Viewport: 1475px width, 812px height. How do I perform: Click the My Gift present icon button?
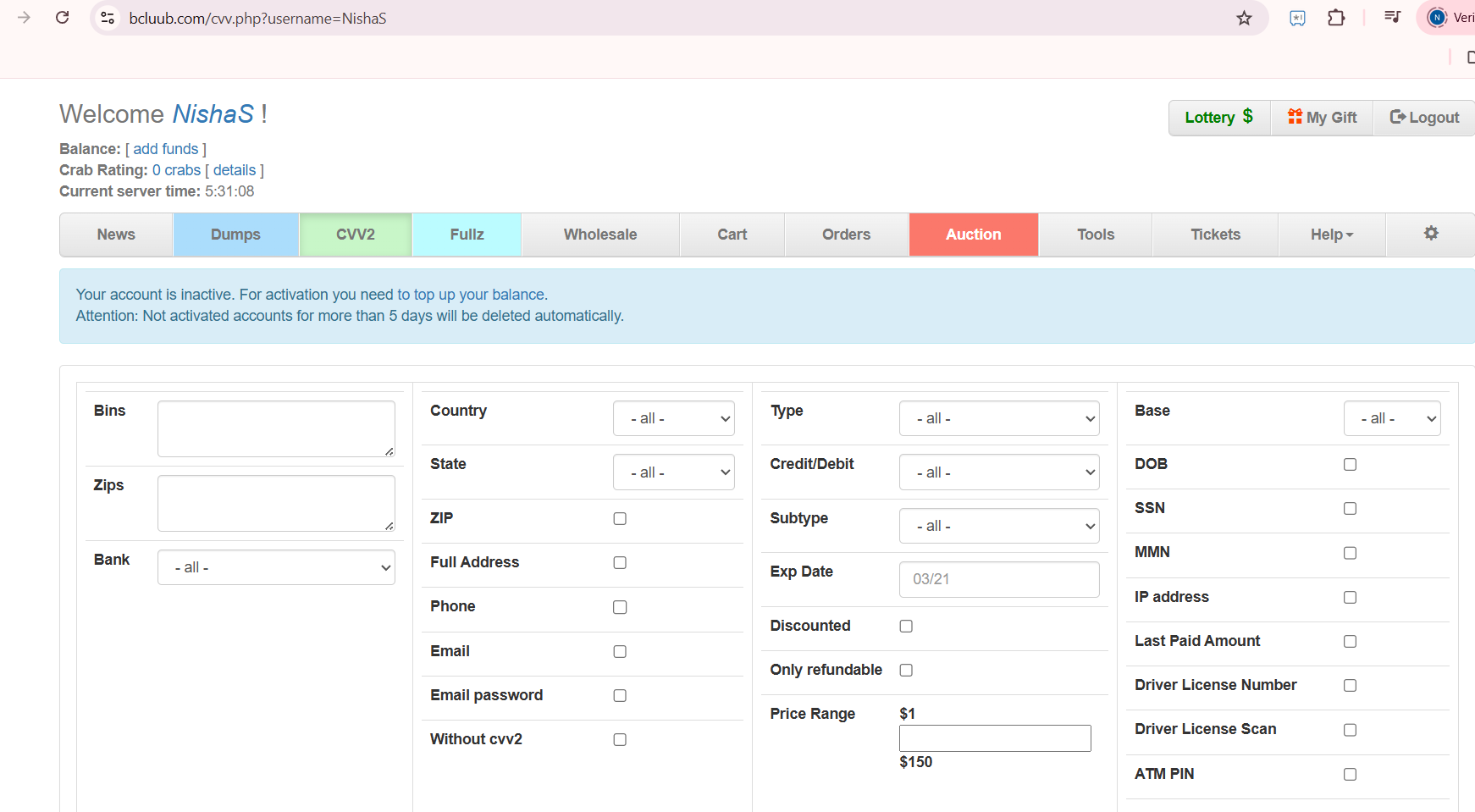1322,118
